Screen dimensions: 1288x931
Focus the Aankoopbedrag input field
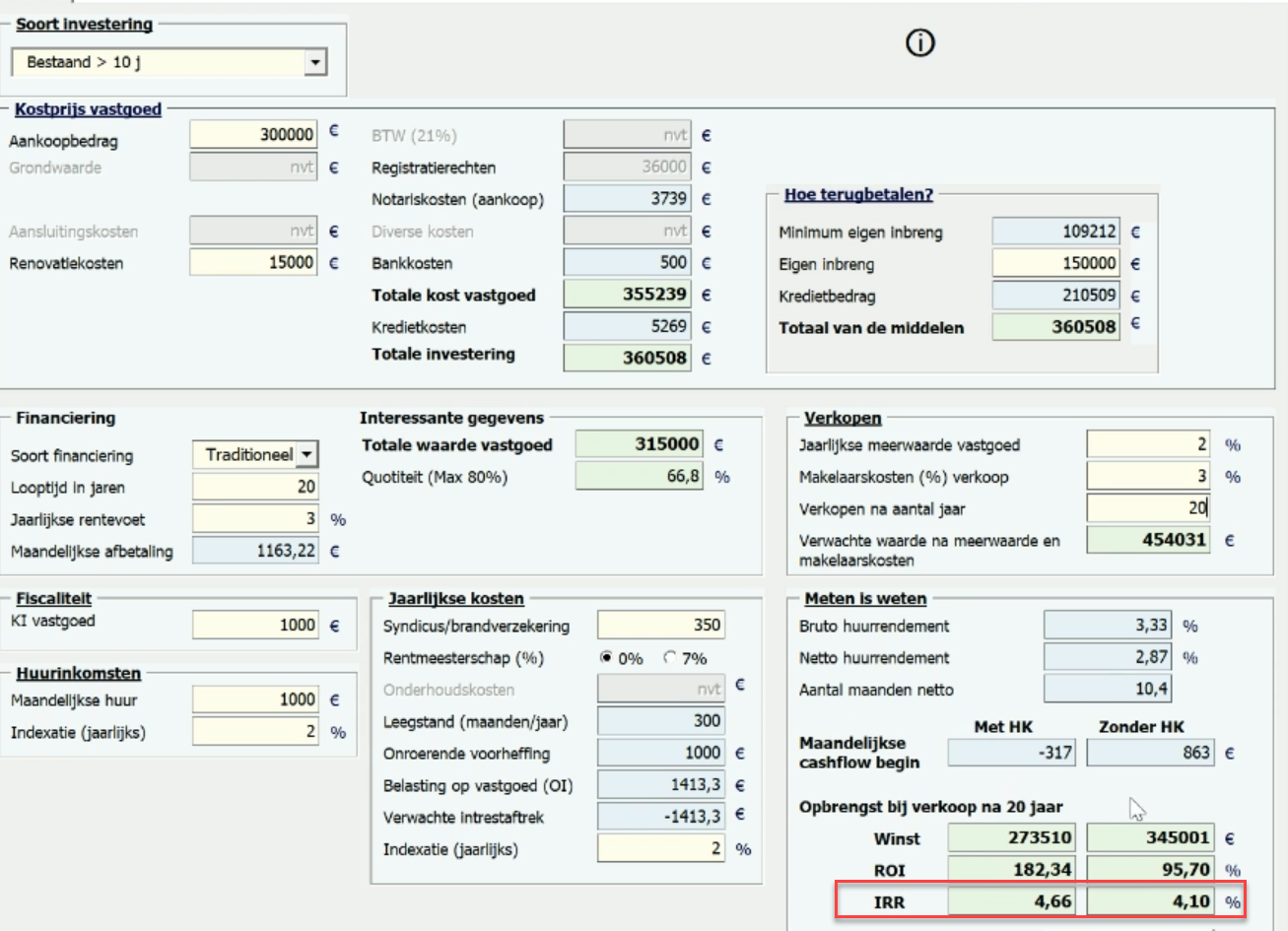click(x=253, y=134)
